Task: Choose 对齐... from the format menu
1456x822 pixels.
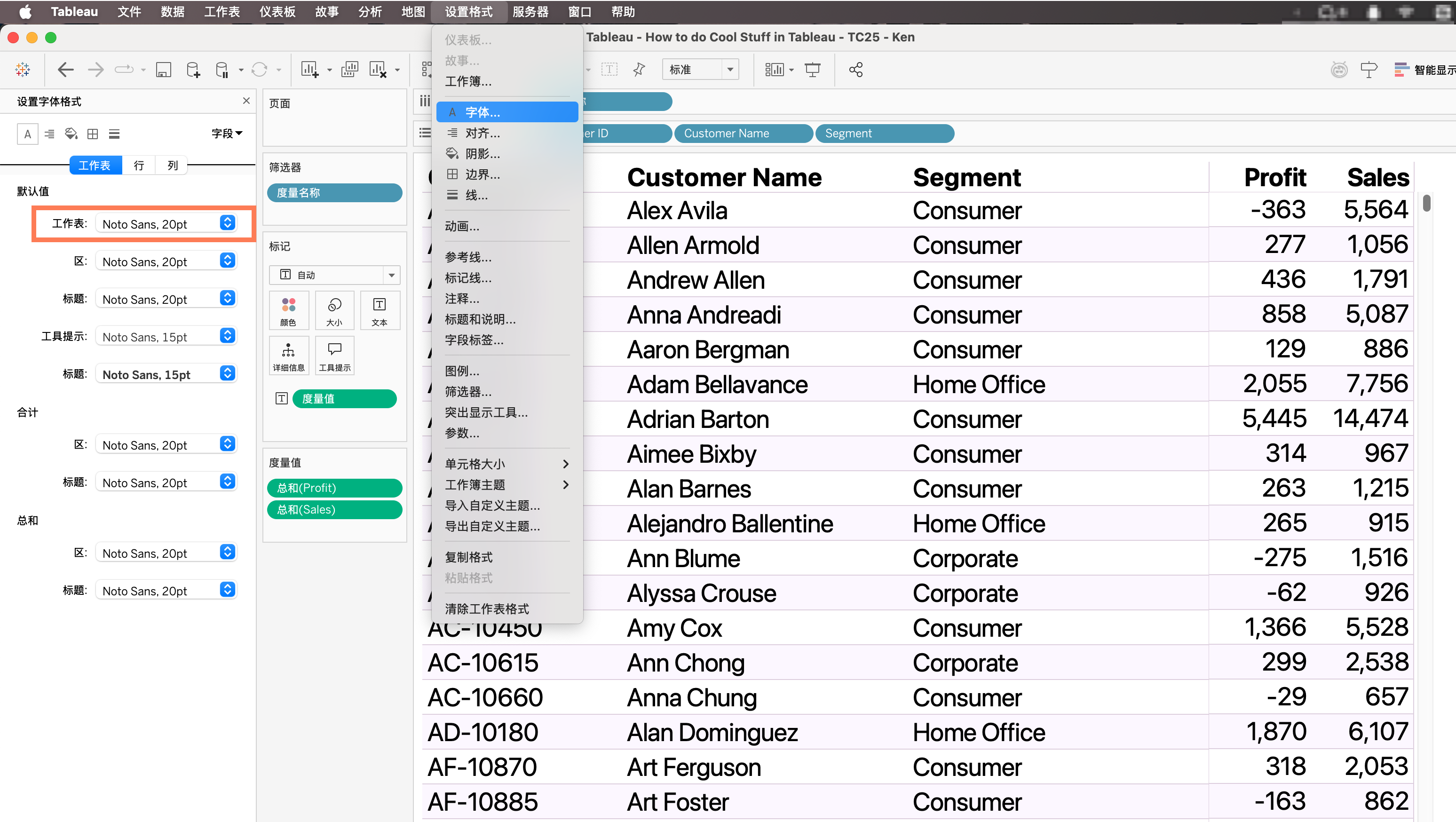Action: (x=482, y=133)
